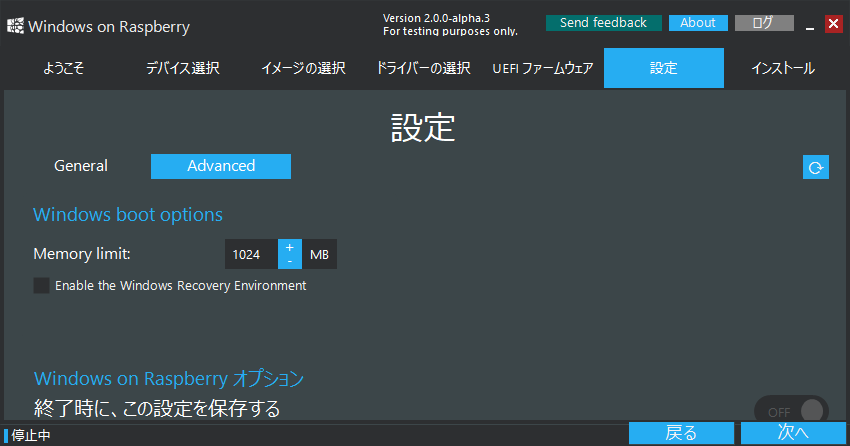The width and height of the screenshot is (850, 446).
Task: Click the 停止中 status text
Action: tap(31, 435)
